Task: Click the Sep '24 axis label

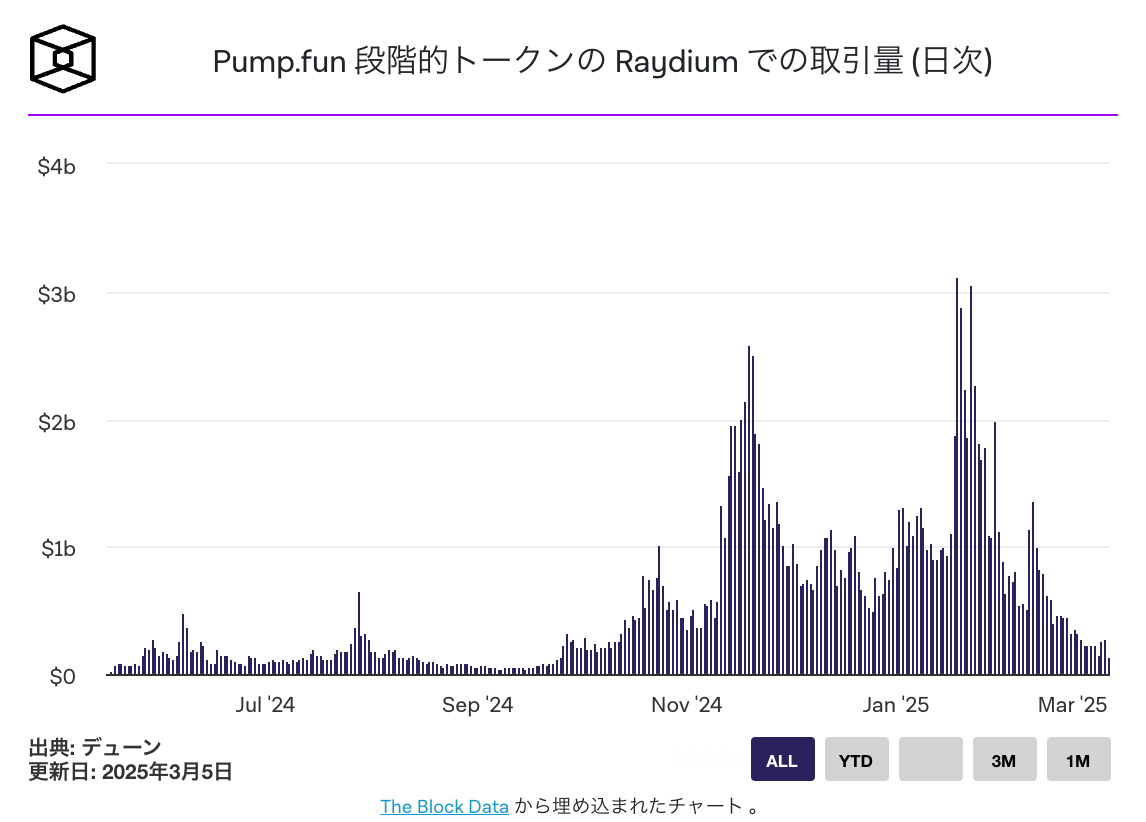Action: coord(477,704)
